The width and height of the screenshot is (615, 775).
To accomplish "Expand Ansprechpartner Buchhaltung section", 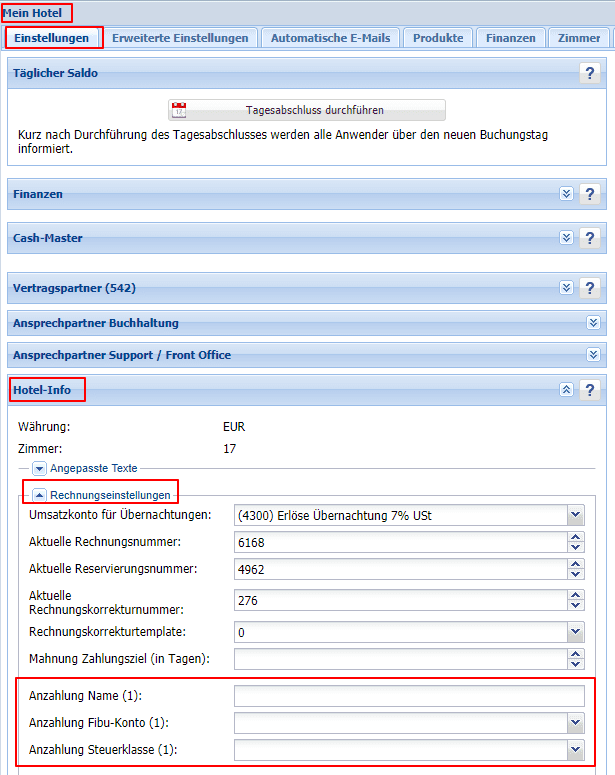I will (593, 323).
